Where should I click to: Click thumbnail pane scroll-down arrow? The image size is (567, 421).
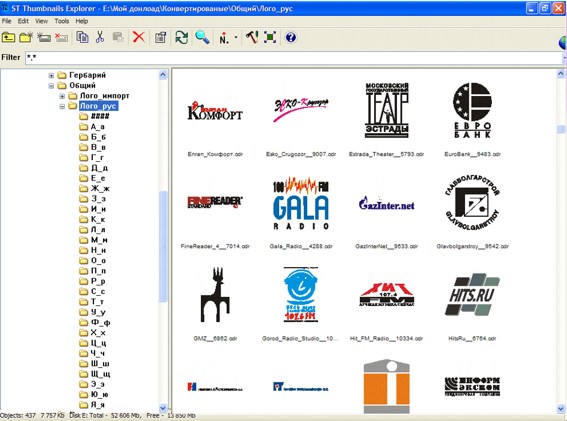(x=560, y=409)
